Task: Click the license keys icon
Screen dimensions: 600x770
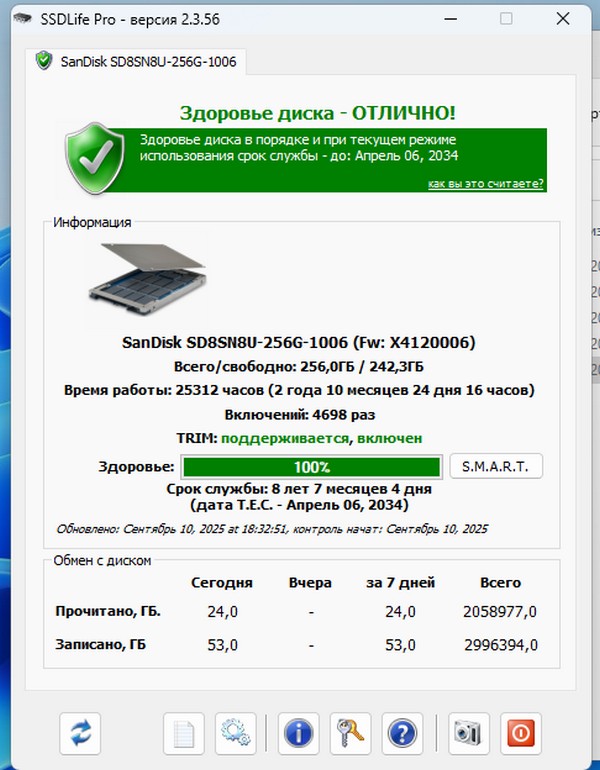Action: (x=351, y=734)
